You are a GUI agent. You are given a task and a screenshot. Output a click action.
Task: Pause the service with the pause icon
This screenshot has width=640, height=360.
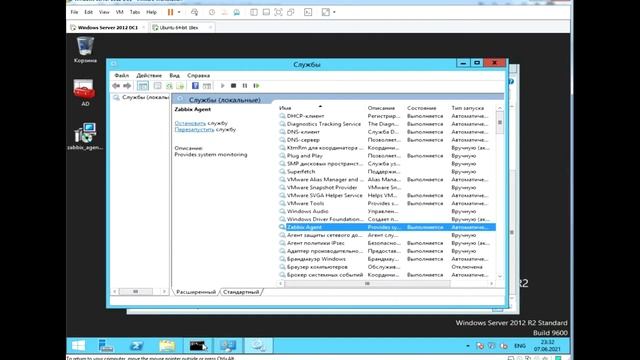244,86
